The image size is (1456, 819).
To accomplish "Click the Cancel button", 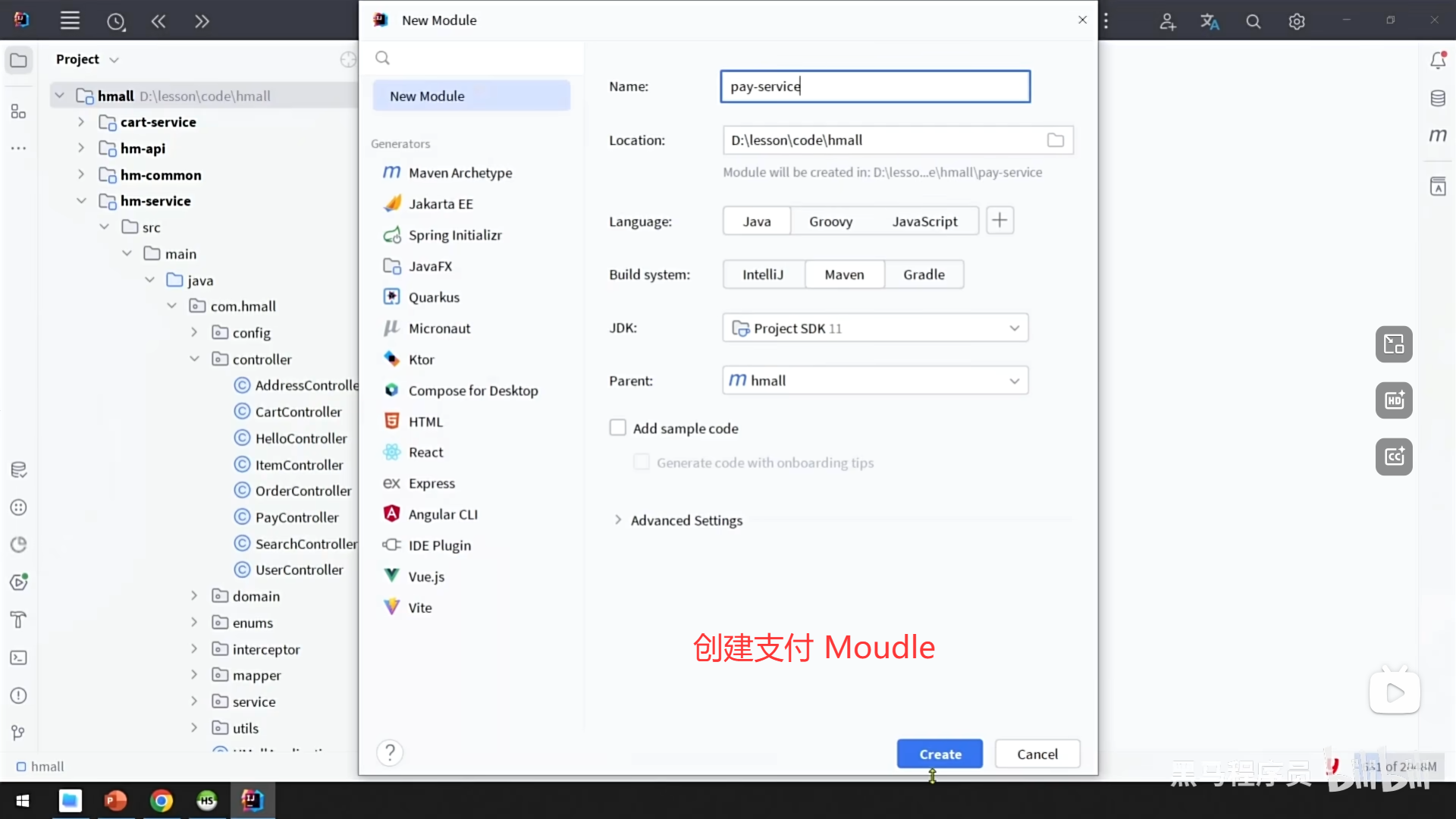I will point(1037,754).
